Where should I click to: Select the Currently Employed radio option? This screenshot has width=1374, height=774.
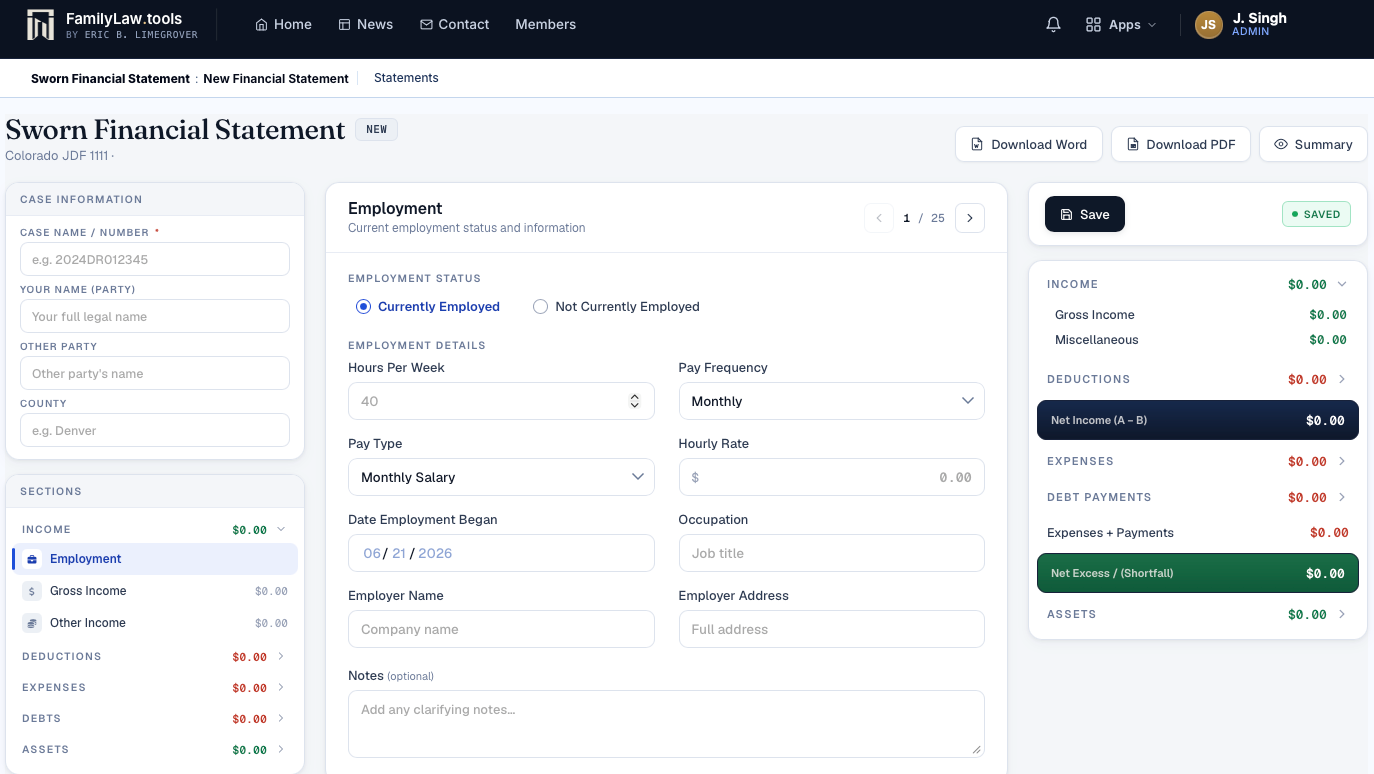tap(428, 307)
